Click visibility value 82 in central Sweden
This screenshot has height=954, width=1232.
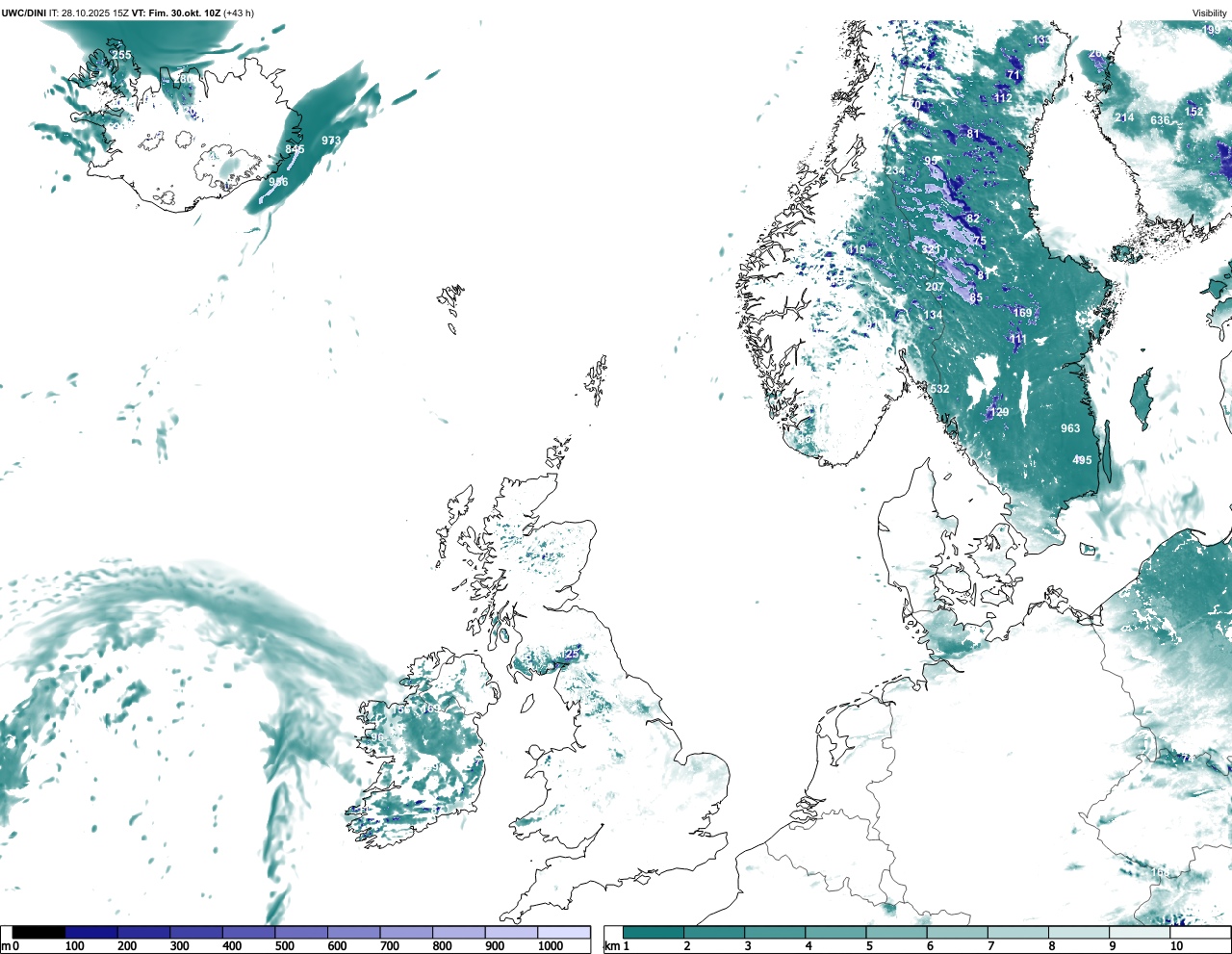973,219
